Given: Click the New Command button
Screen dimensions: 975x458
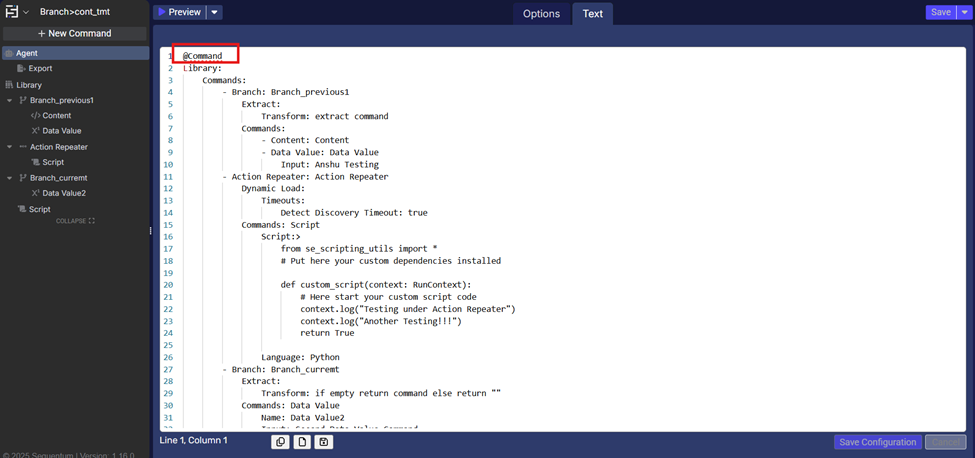Looking at the screenshot, I should [75, 34].
